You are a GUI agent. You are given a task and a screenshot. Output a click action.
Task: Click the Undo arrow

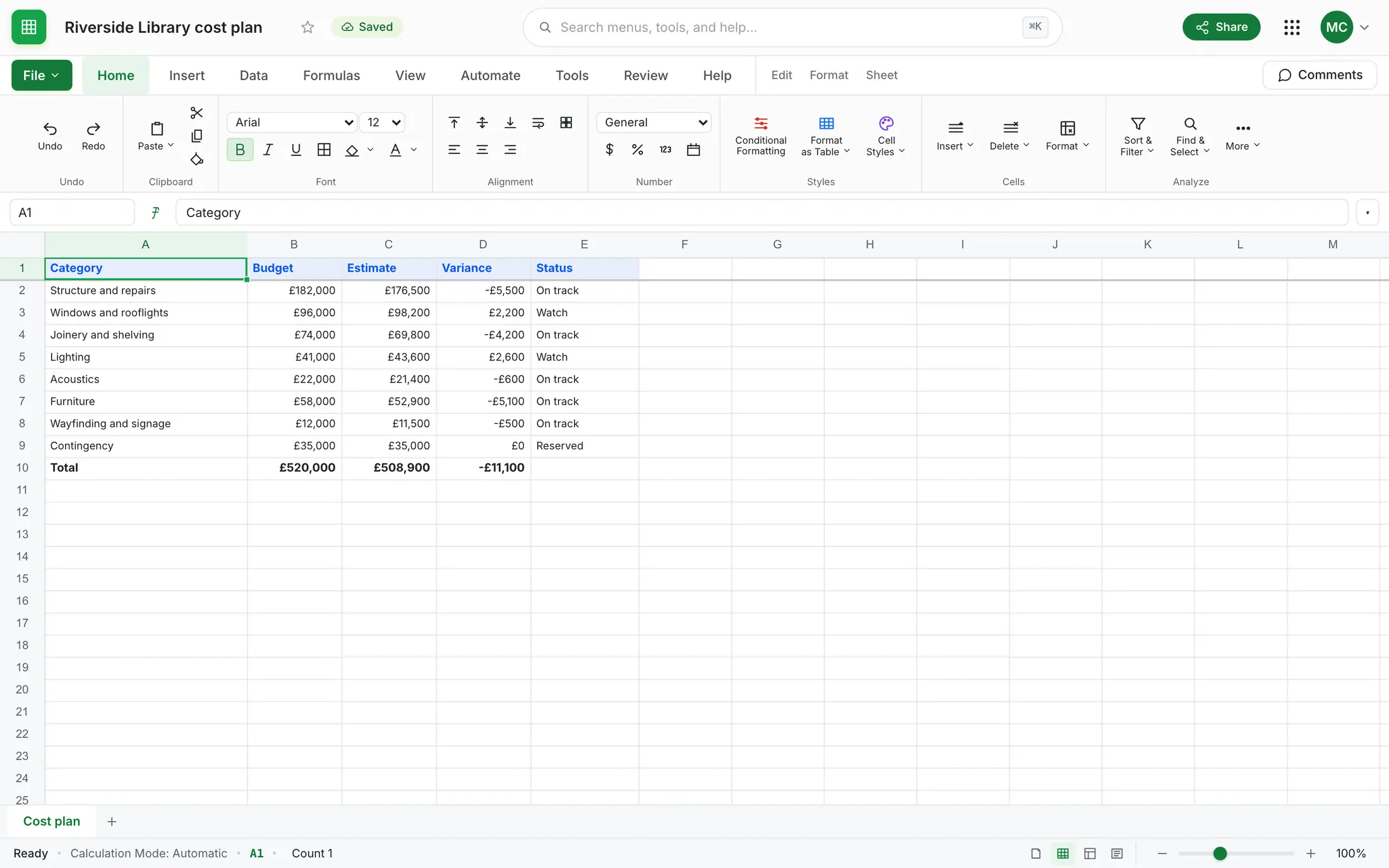click(50, 136)
